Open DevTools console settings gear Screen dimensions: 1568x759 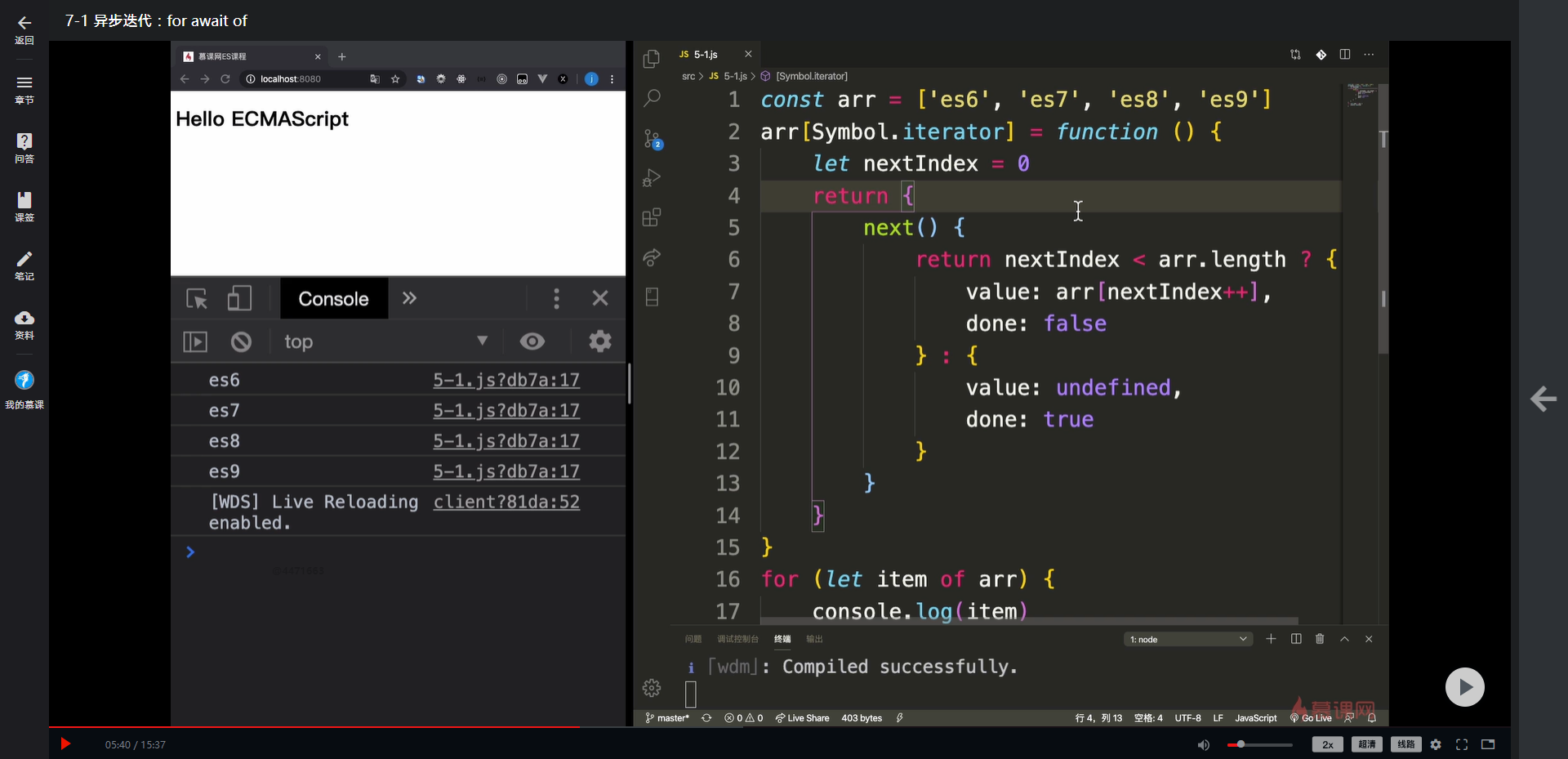600,341
